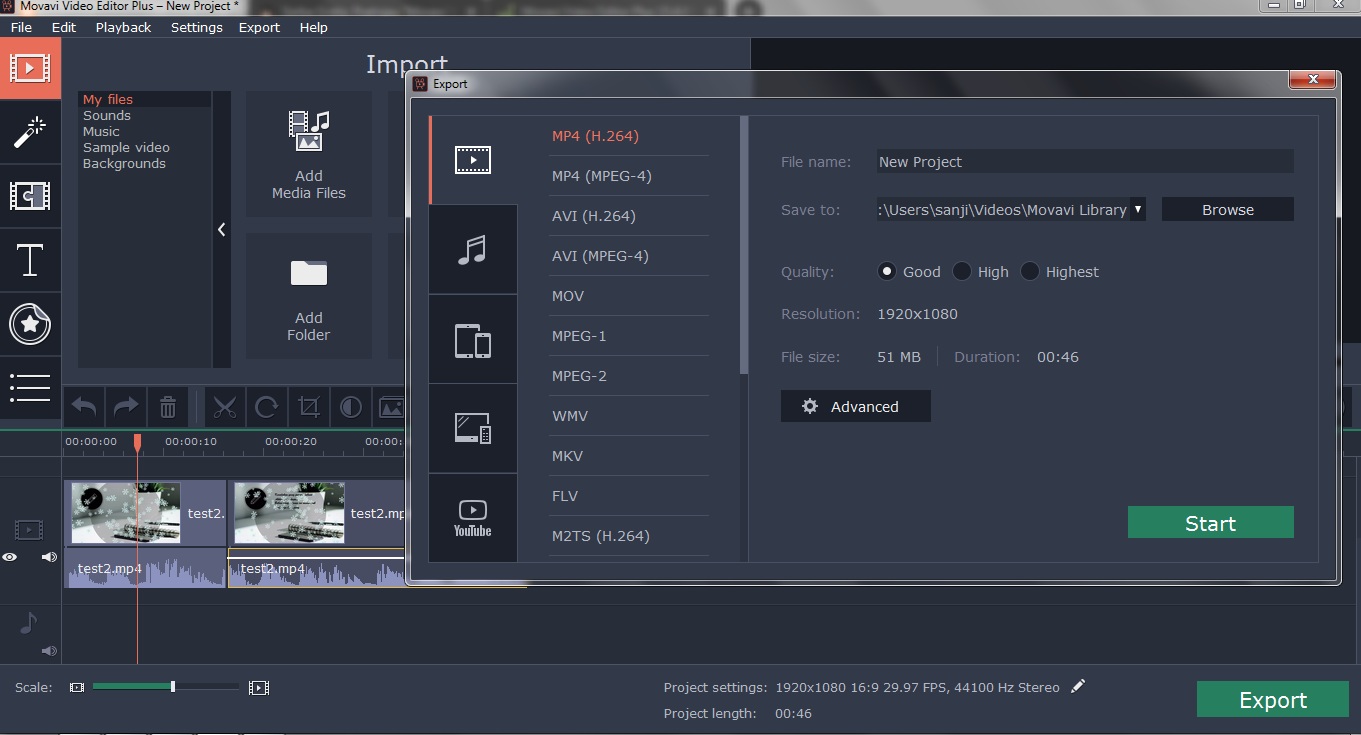Open the Save to path dropdown arrow
The width and height of the screenshot is (1361, 735).
(x=1138, y=210)
